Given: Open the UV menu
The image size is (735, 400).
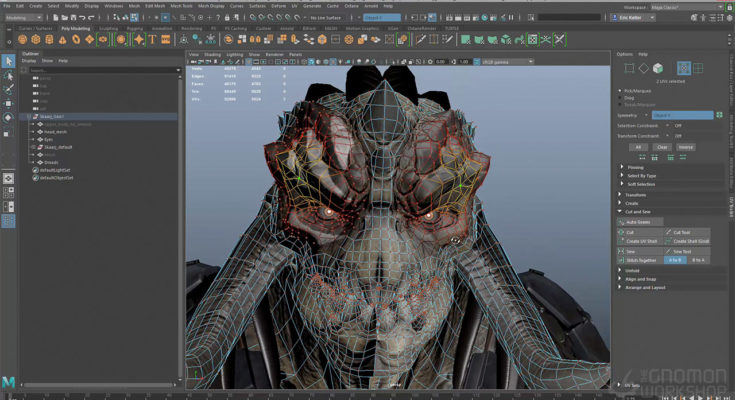Looking at the screenshot, I should pyautogui.click(x=294, y=6).
